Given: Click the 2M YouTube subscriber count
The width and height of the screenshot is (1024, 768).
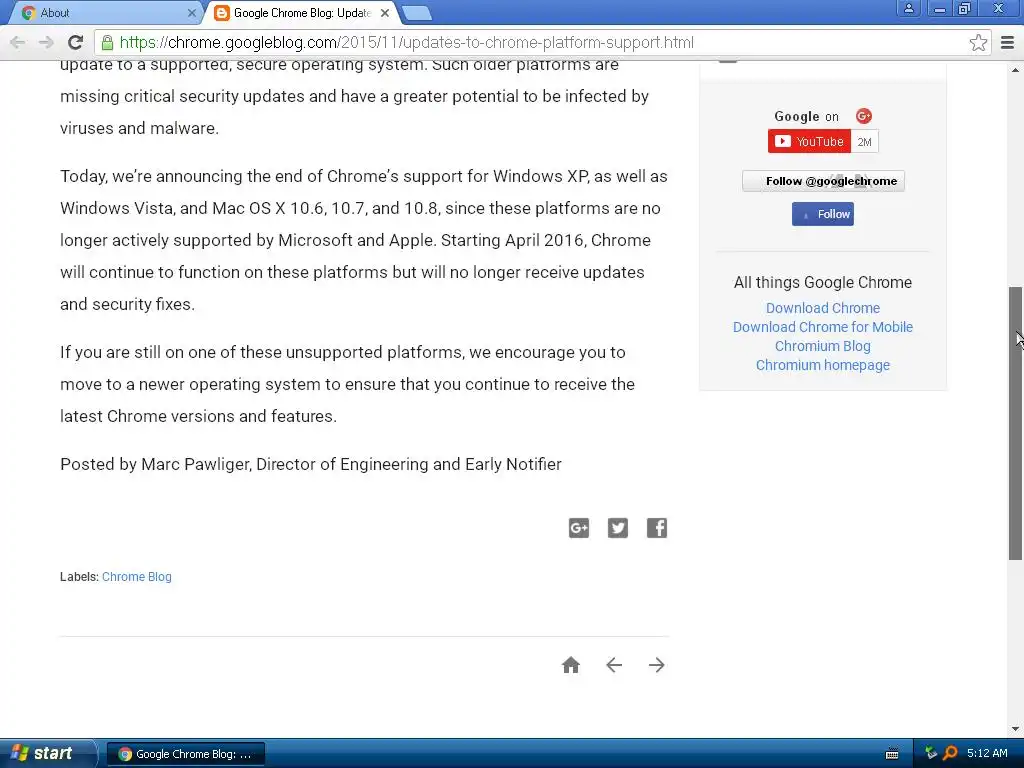Looking at the screenshot, I should (x=864, y=142).
